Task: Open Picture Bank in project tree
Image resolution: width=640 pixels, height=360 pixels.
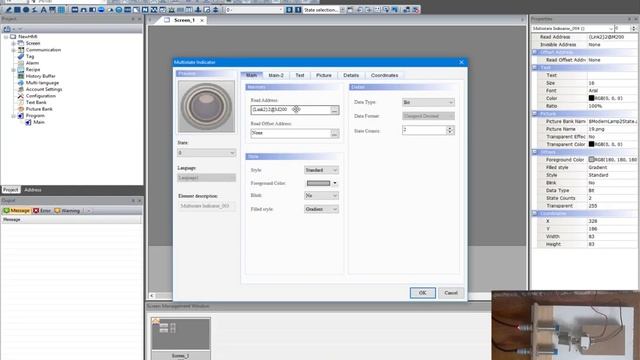Action: click(x=39, y=109)
